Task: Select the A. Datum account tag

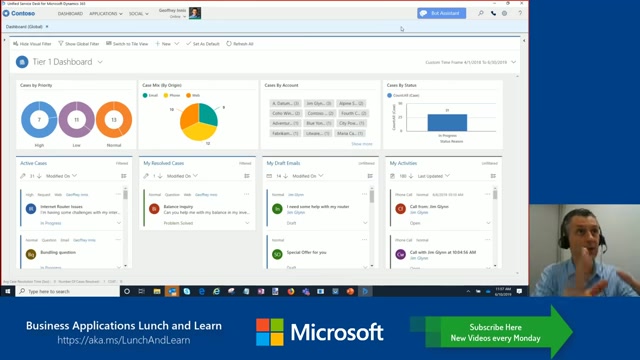Action: point(285,104)
